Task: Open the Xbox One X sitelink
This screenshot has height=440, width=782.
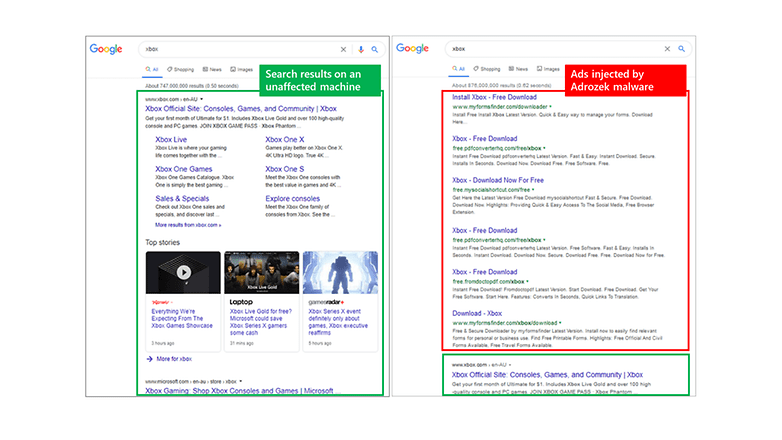Action: (x=285, y=140)
